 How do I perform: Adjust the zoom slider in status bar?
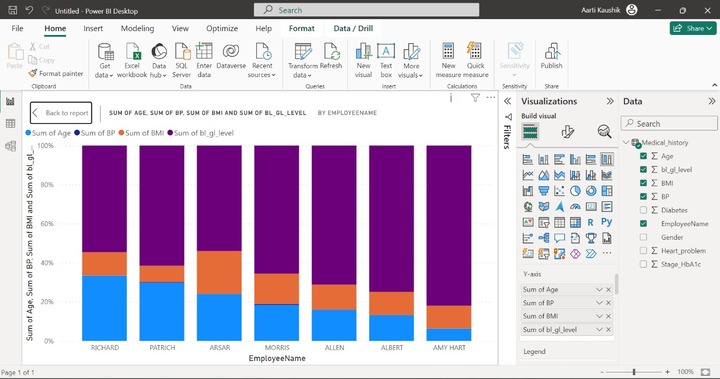point(634,372)
